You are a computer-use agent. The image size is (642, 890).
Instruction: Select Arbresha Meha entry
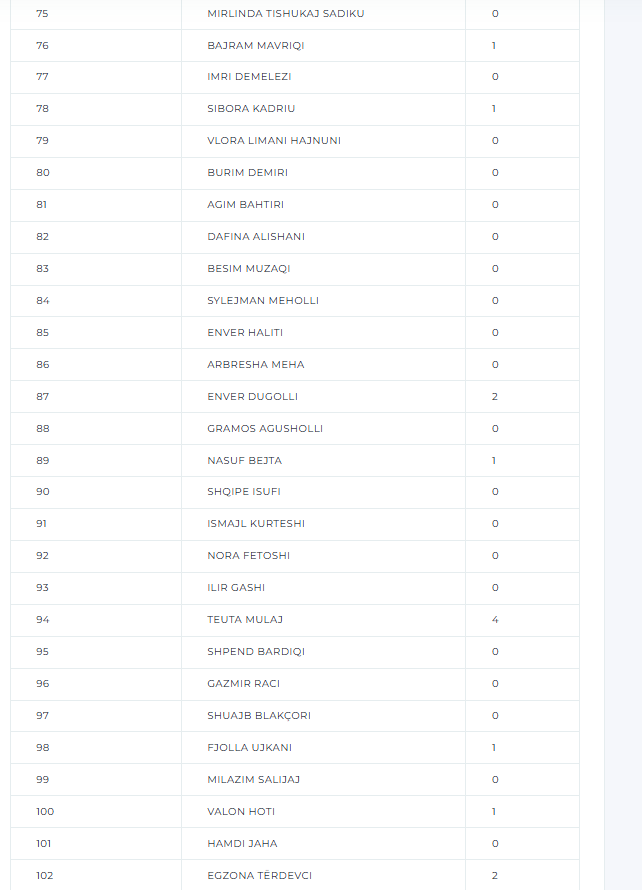pos(255,365)
